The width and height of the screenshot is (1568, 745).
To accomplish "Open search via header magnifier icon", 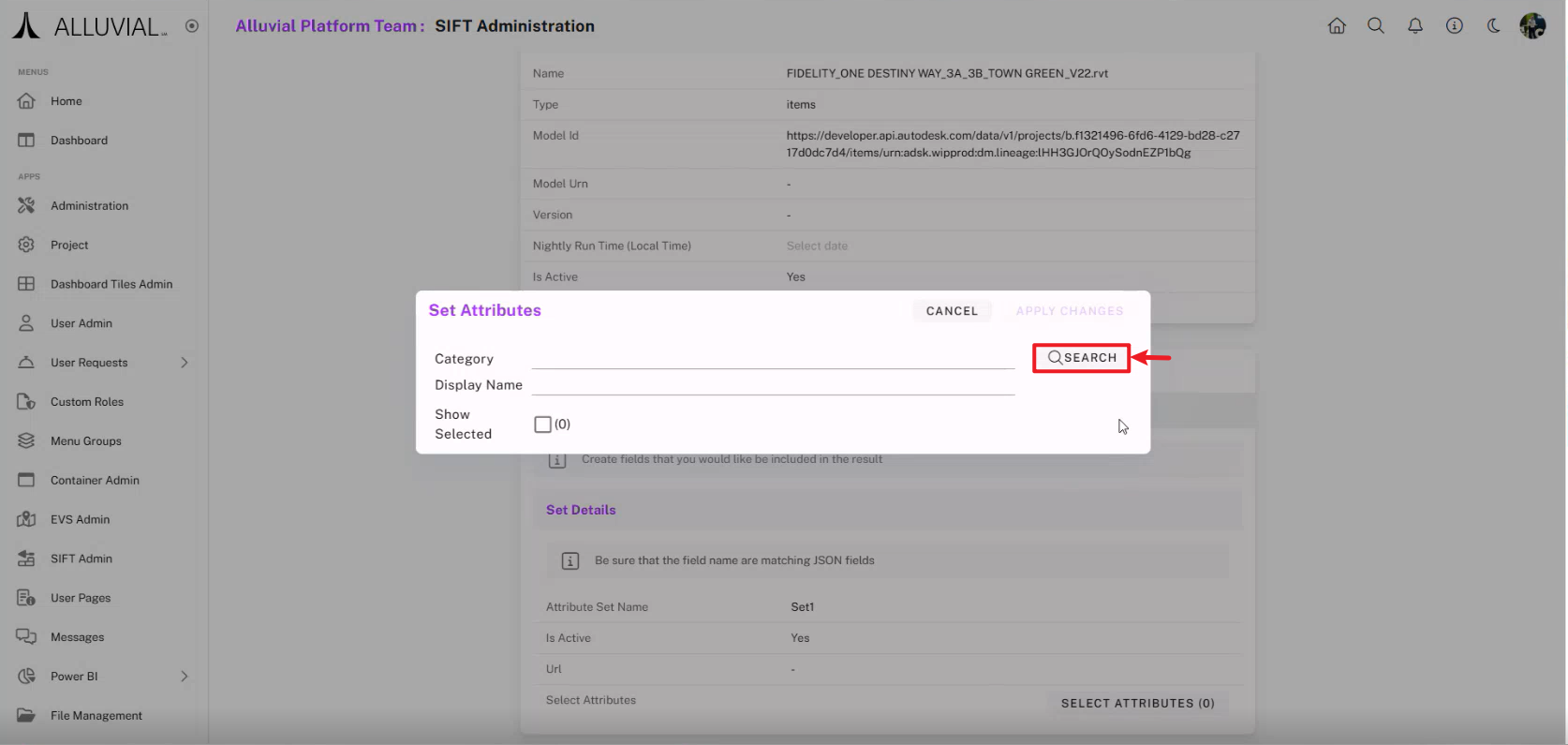I will point(1376,26).
